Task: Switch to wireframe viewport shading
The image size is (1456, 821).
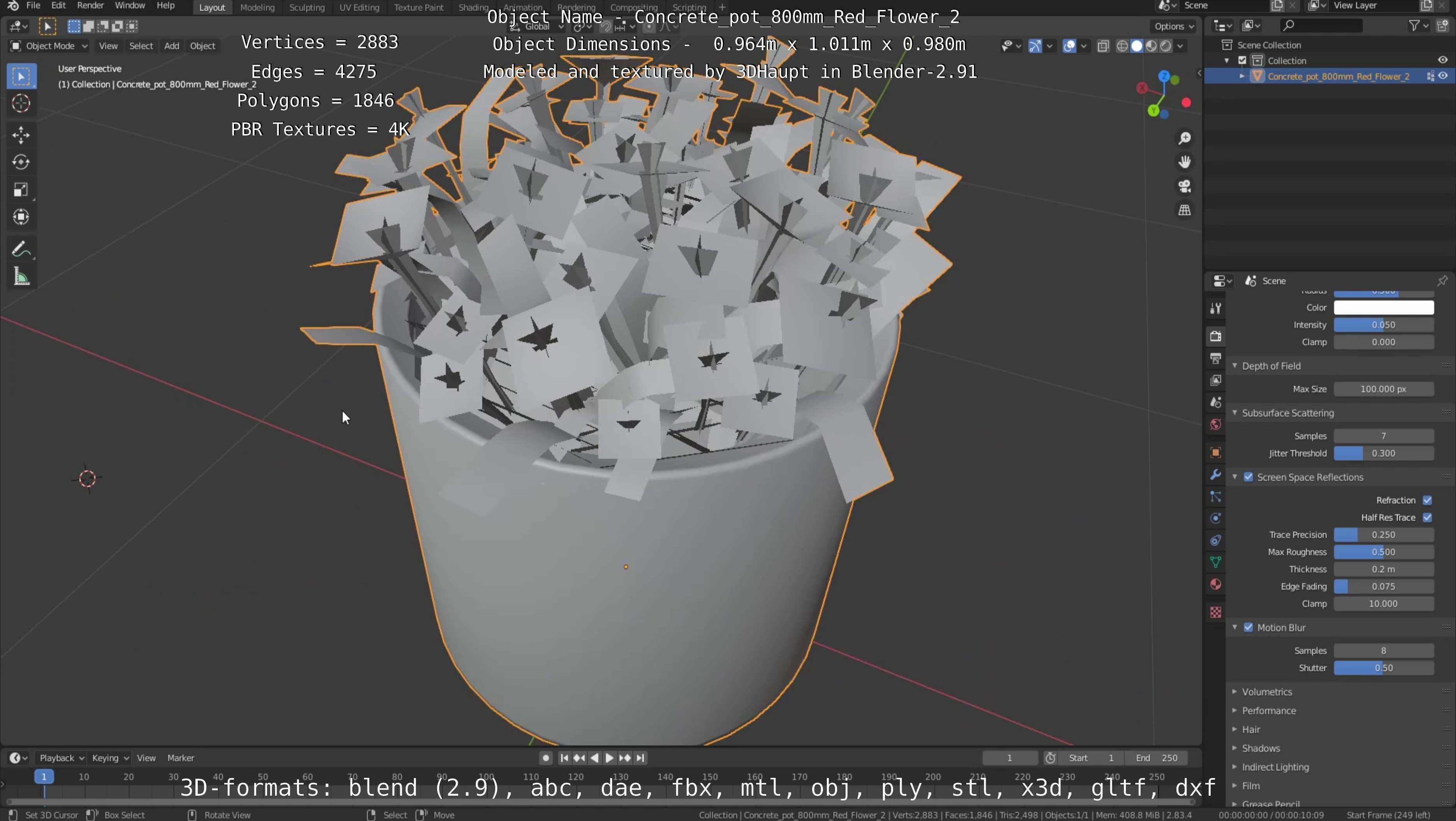Action: point(1122,46)
